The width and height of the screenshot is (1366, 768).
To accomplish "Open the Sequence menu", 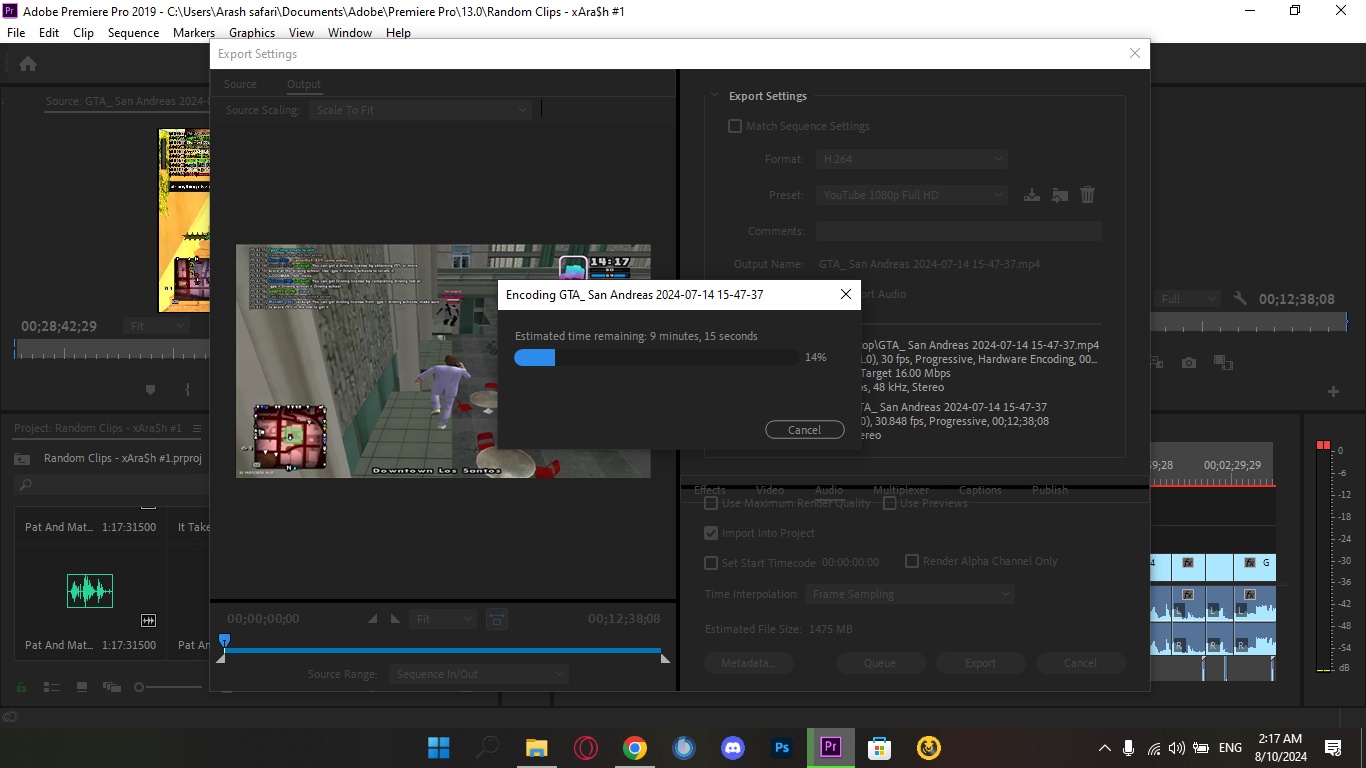I will pos(133,32).
